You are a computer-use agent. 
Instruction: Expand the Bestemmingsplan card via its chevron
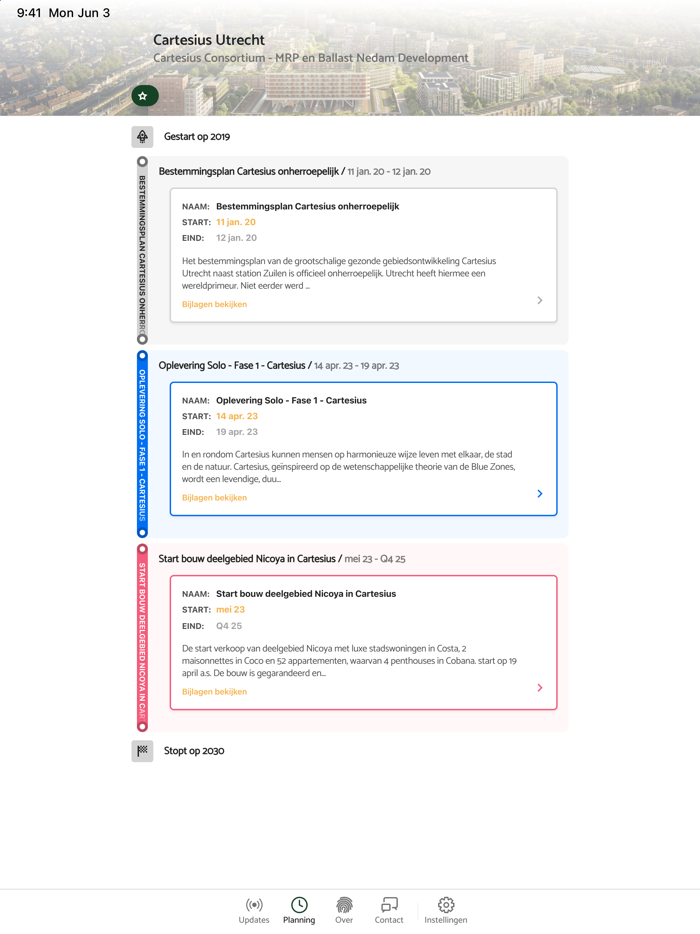(539, 300)
